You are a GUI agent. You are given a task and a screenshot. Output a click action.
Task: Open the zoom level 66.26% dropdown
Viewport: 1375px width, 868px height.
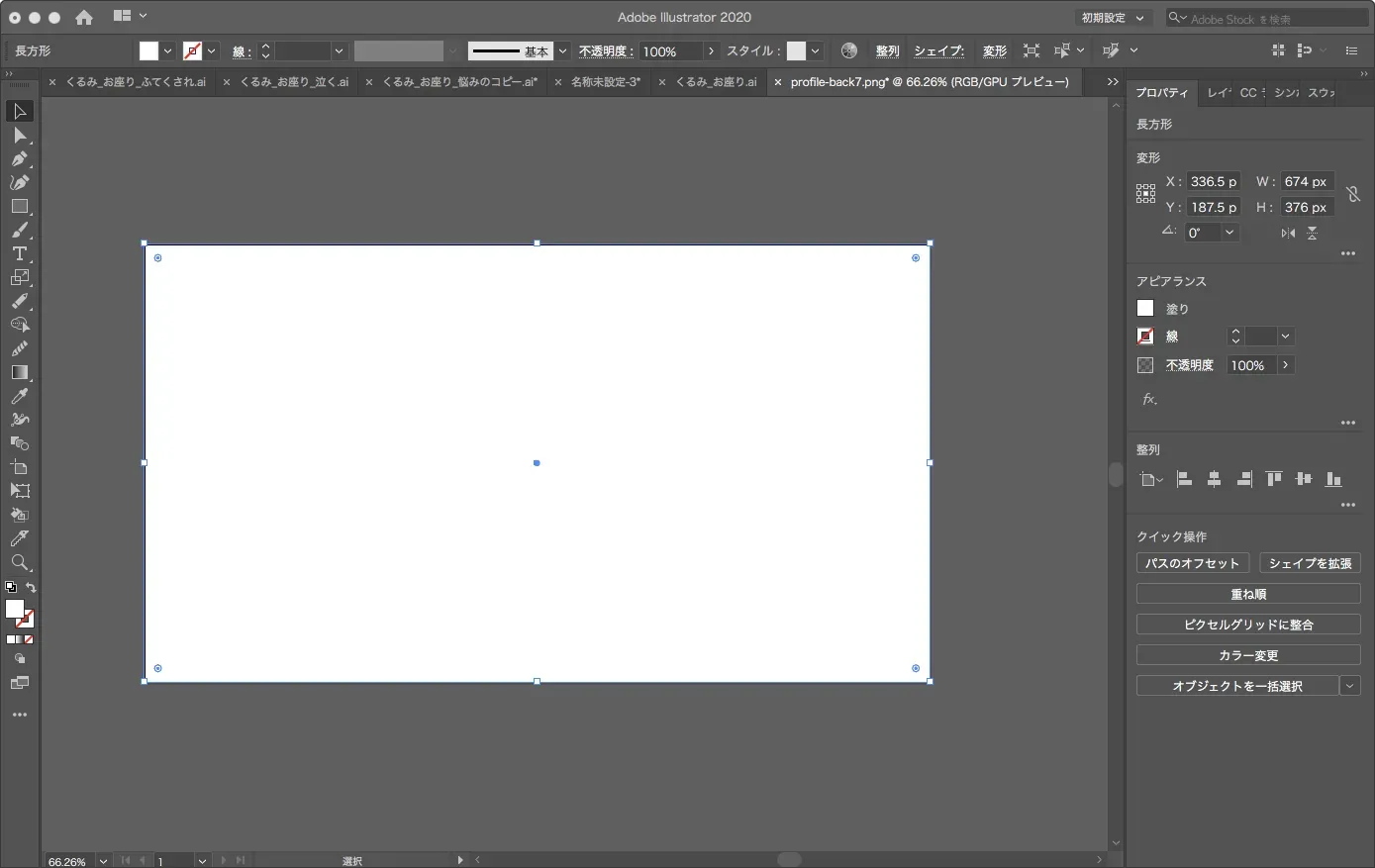103,861
